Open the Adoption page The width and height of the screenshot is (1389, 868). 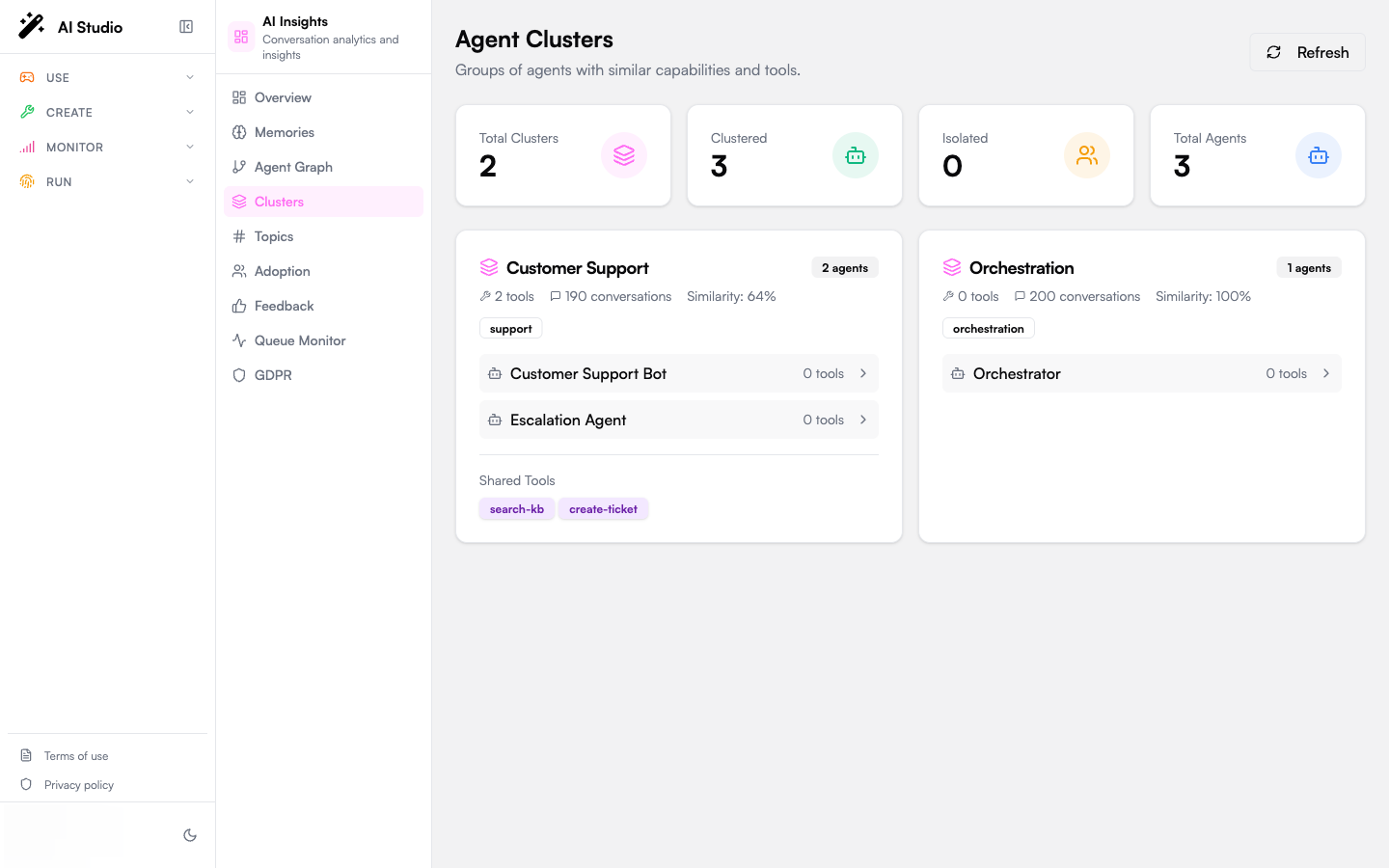(323, 271)
